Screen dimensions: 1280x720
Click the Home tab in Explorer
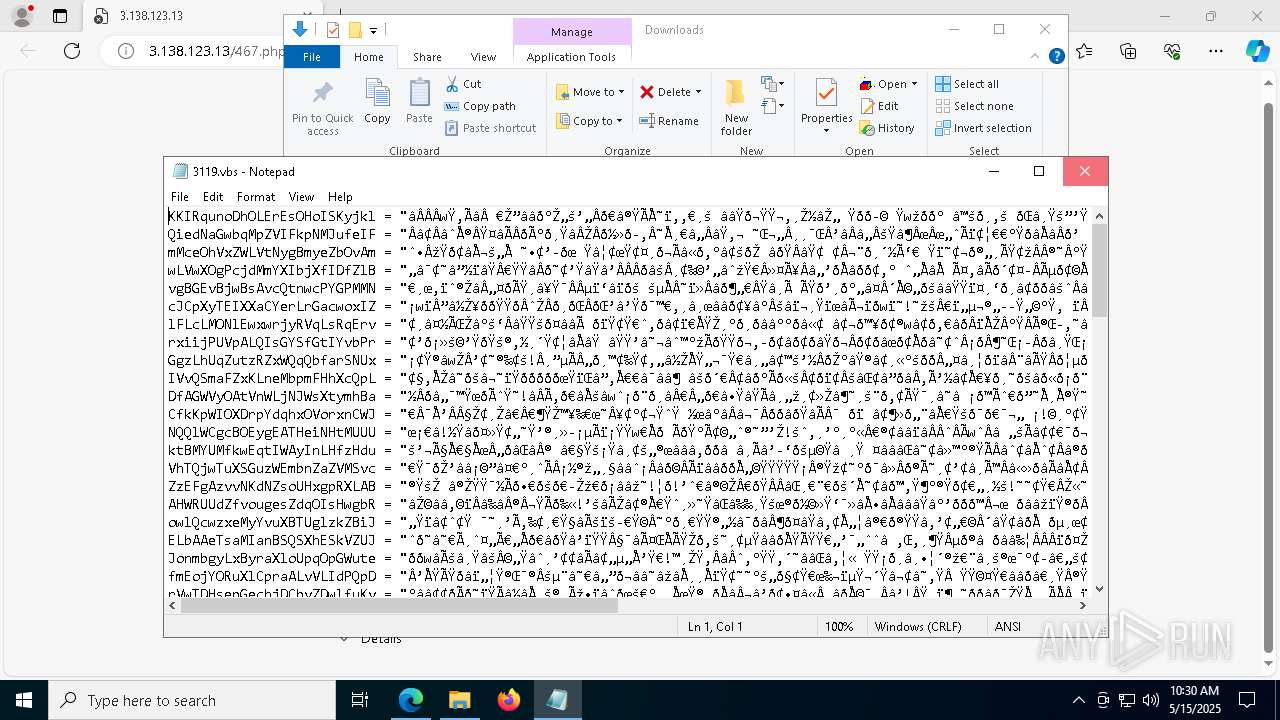tap(368, 57)
